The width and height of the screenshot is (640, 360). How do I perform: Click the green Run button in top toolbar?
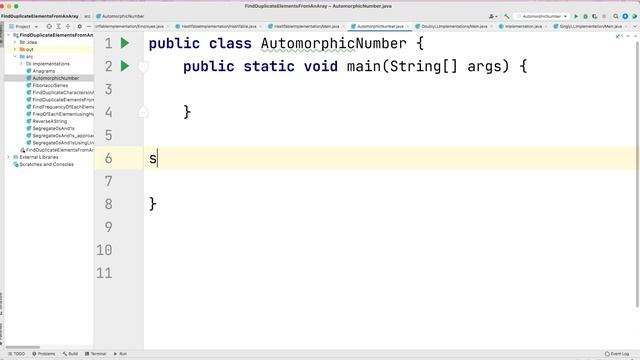pyautogui.click(x=576, y=16)
